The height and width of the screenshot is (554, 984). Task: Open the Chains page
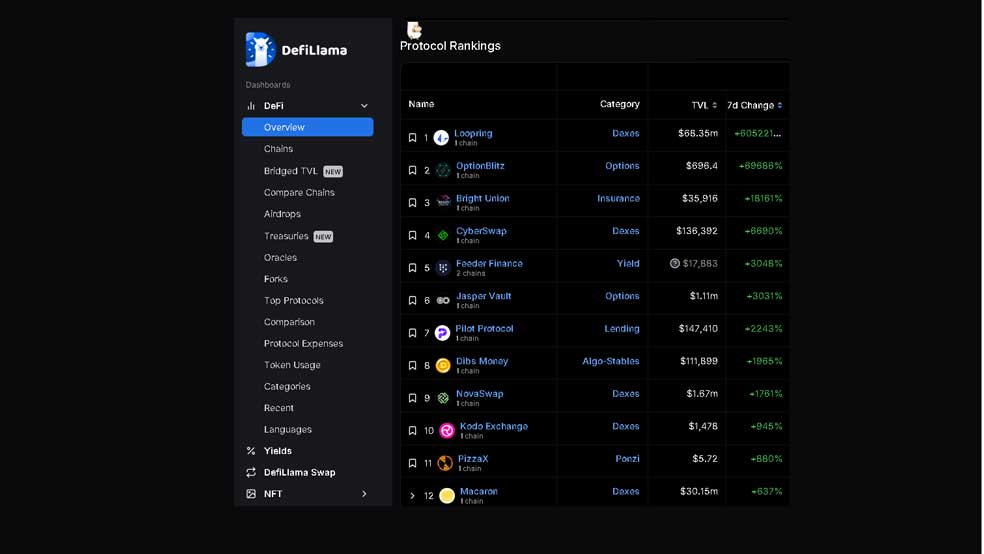[278, 149]
